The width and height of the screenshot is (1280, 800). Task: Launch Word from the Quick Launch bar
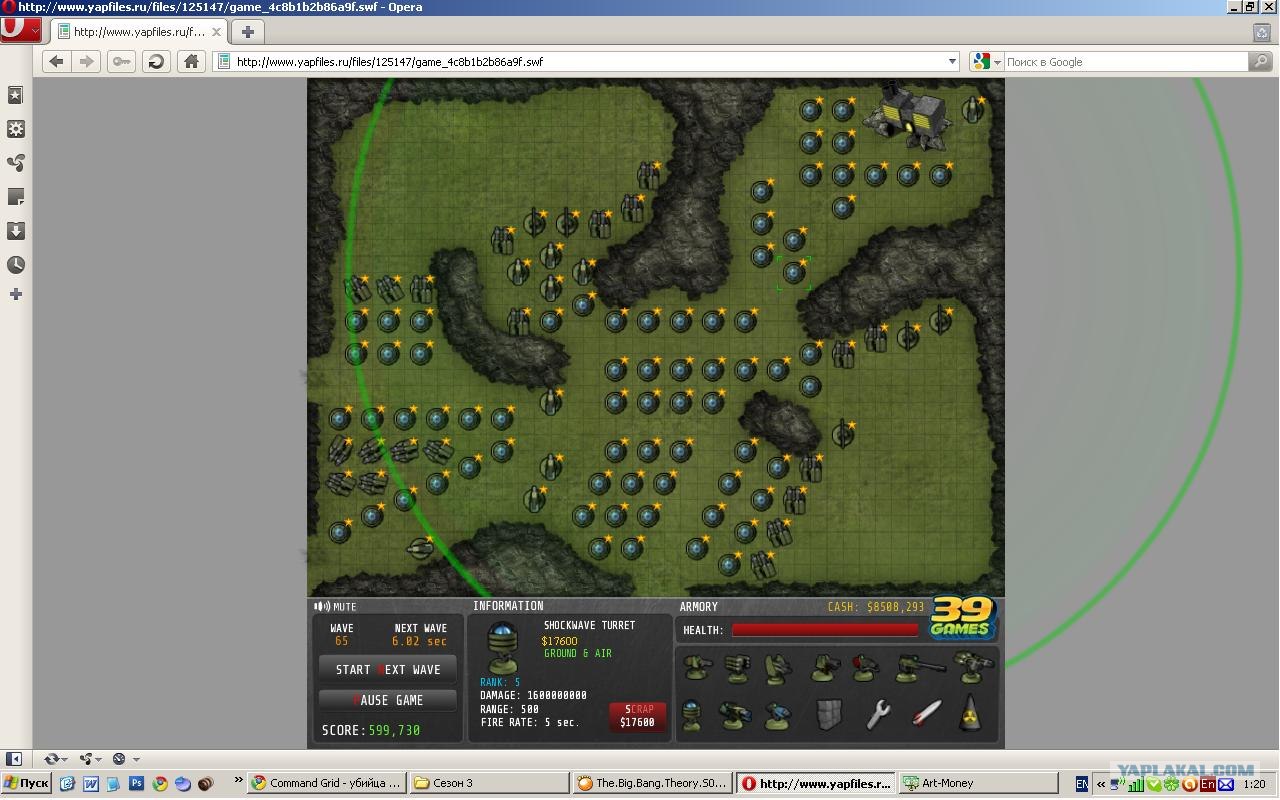pyautogui.click(x=90, y=783)
